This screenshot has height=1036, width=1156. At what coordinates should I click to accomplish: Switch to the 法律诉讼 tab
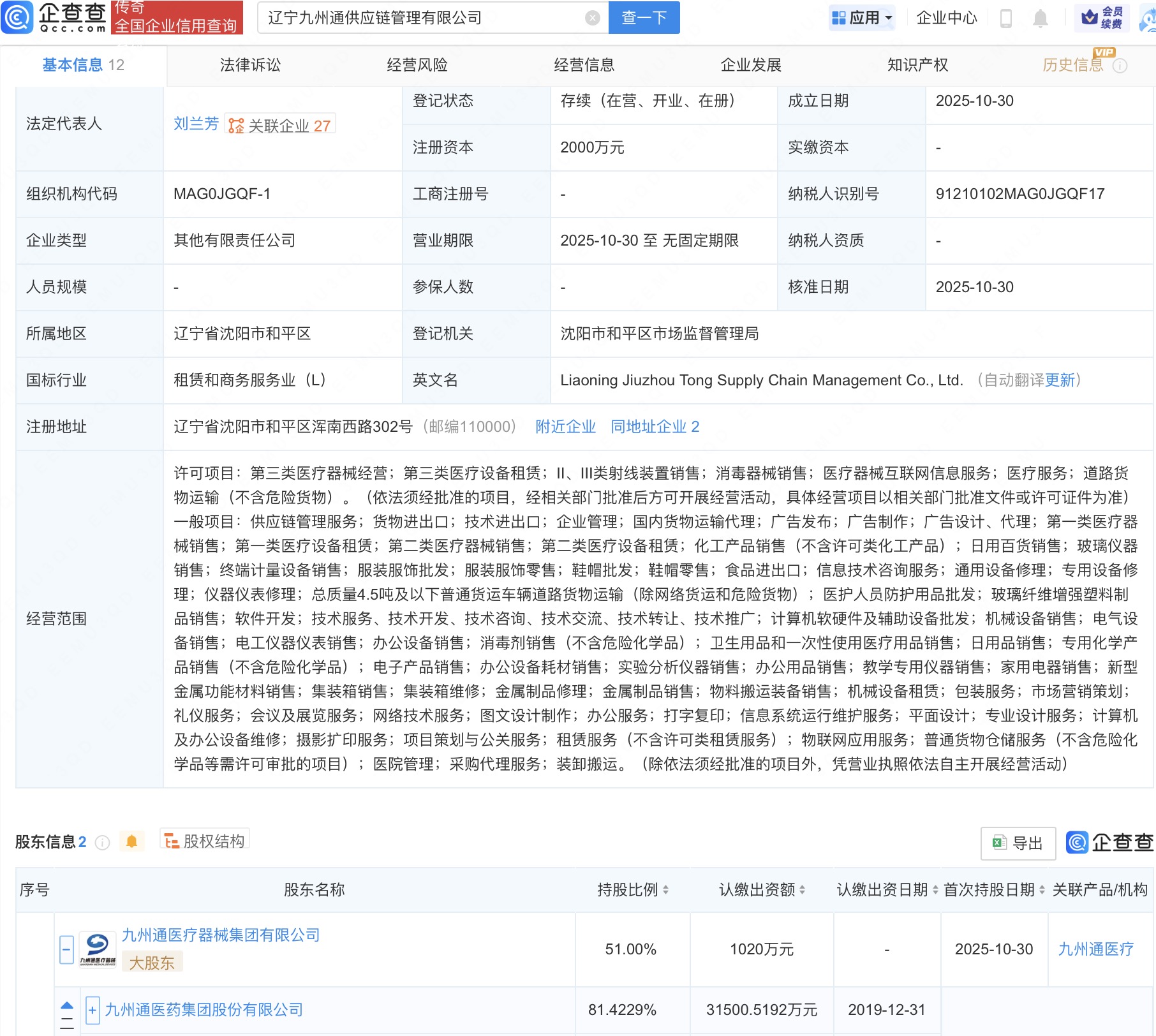pos(250,65)
